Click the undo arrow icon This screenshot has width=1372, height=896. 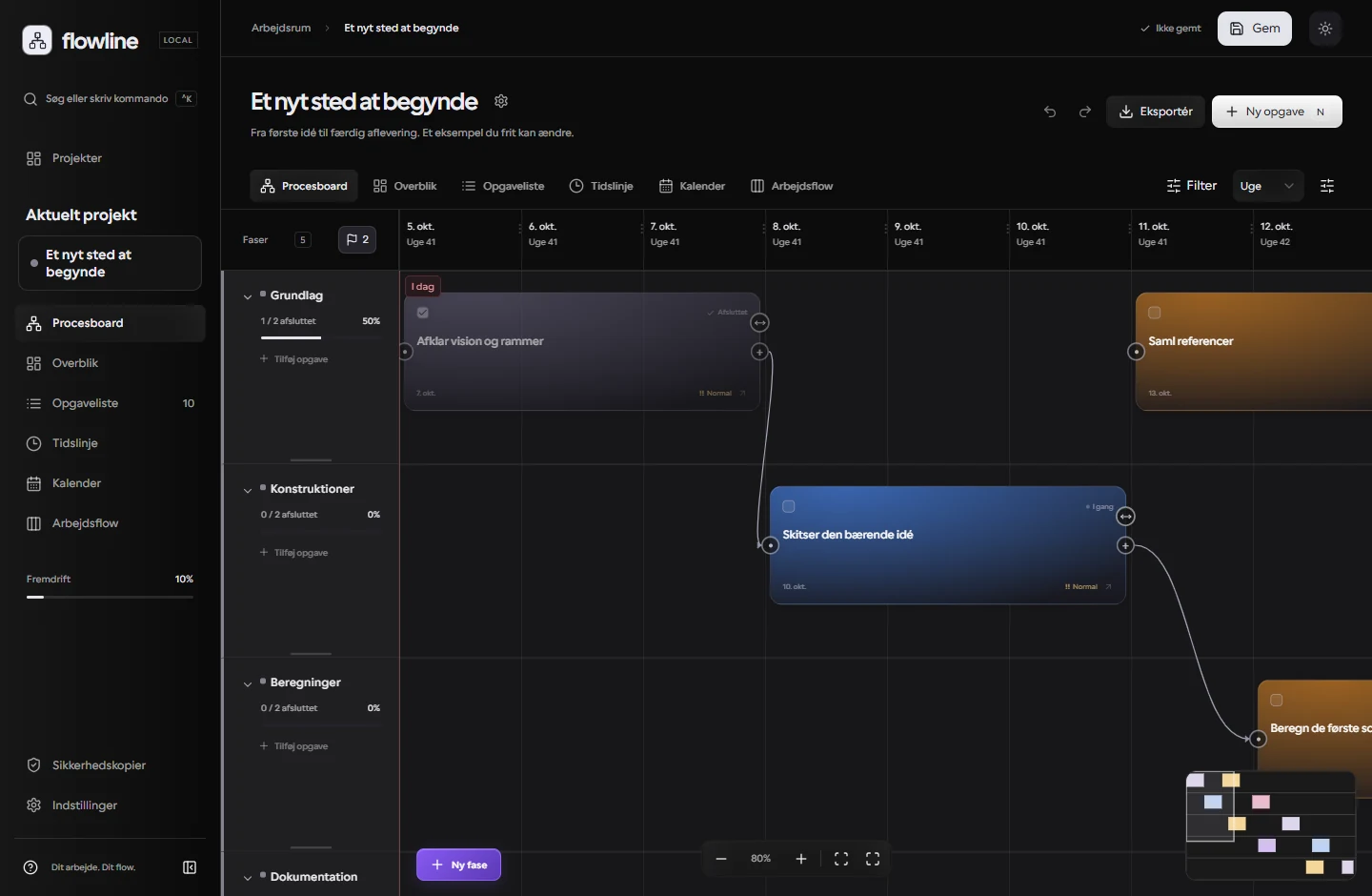pos(1050,112)
